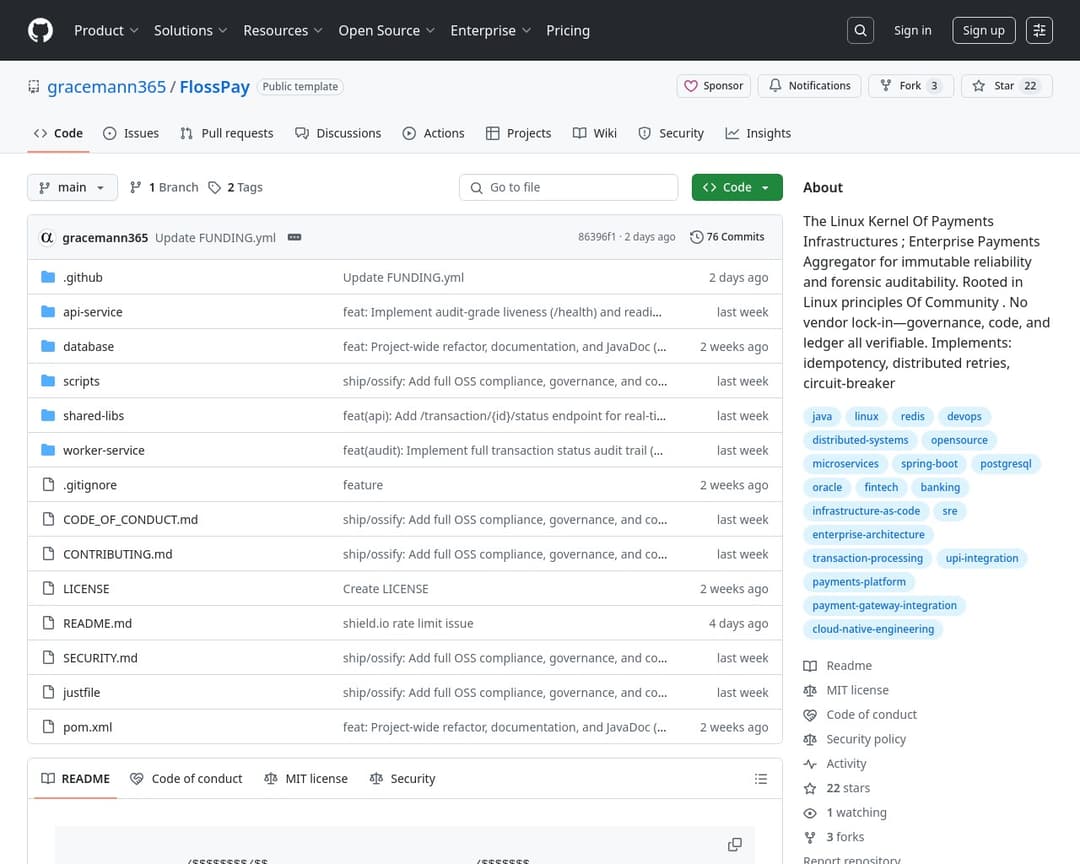
Task: Open the README.md file
Action: pyautogui.click(x=97, y=623)
